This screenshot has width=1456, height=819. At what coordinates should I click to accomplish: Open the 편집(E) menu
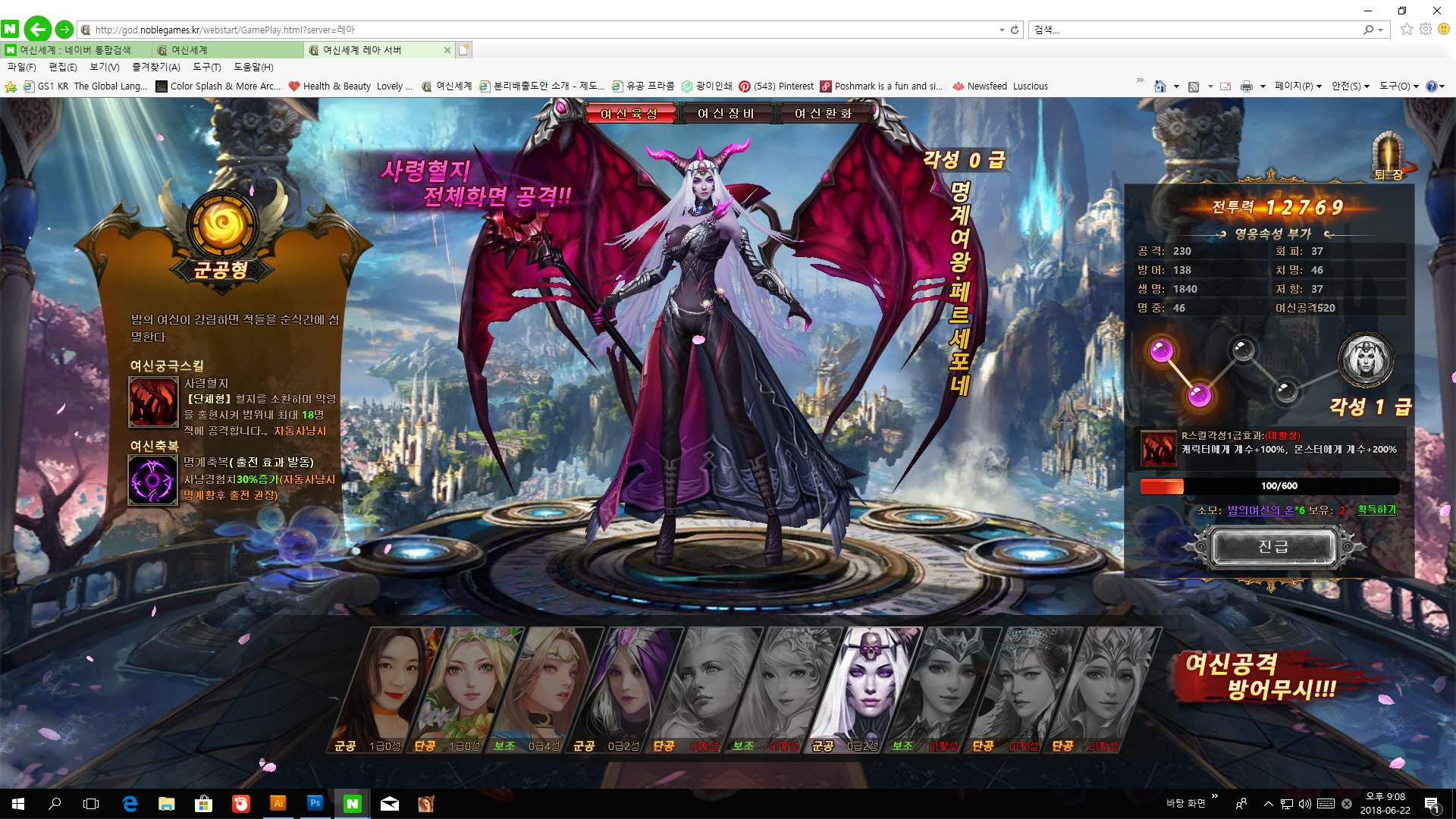[63, 67]
